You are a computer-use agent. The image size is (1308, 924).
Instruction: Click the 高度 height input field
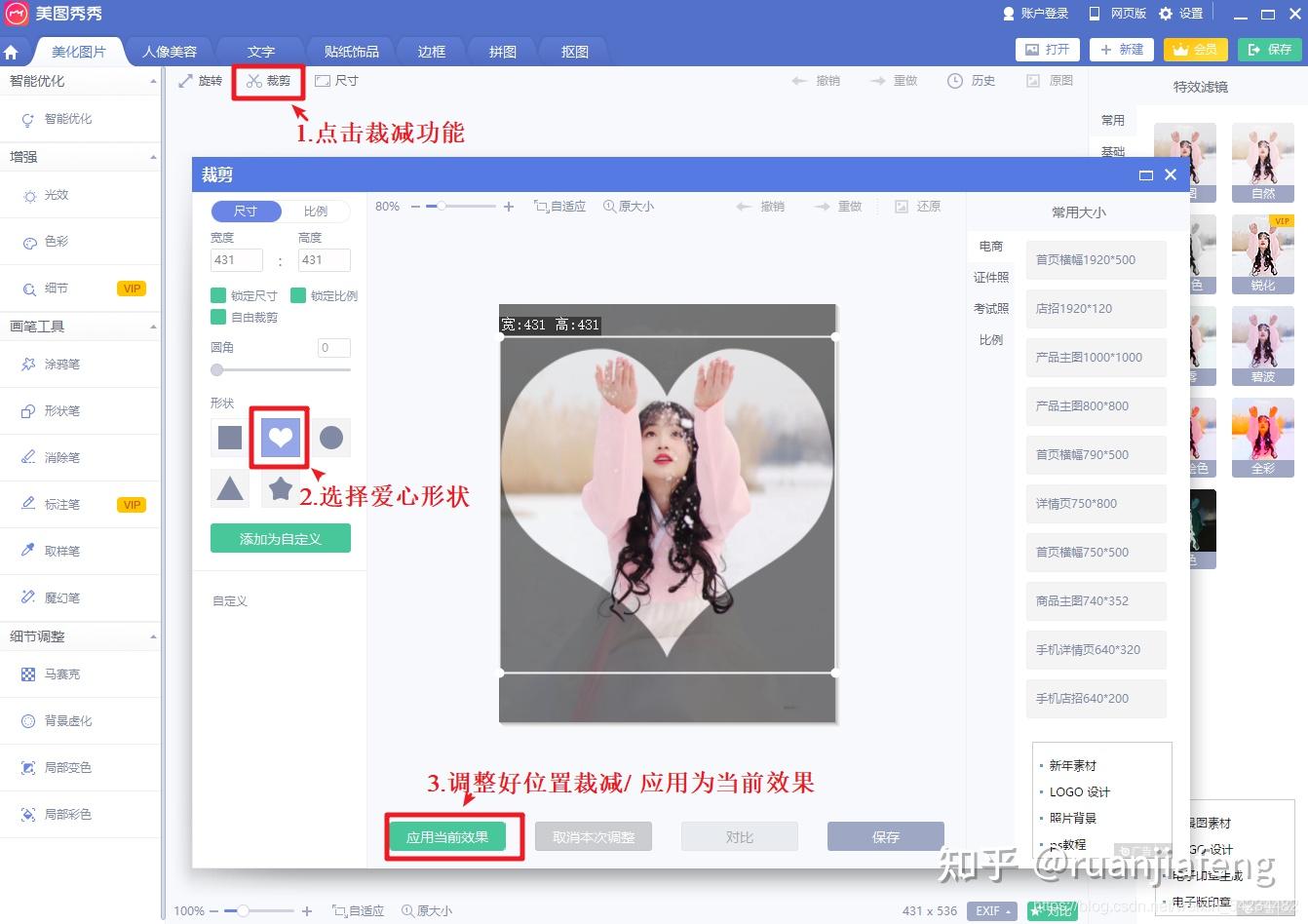click(324, 260)
